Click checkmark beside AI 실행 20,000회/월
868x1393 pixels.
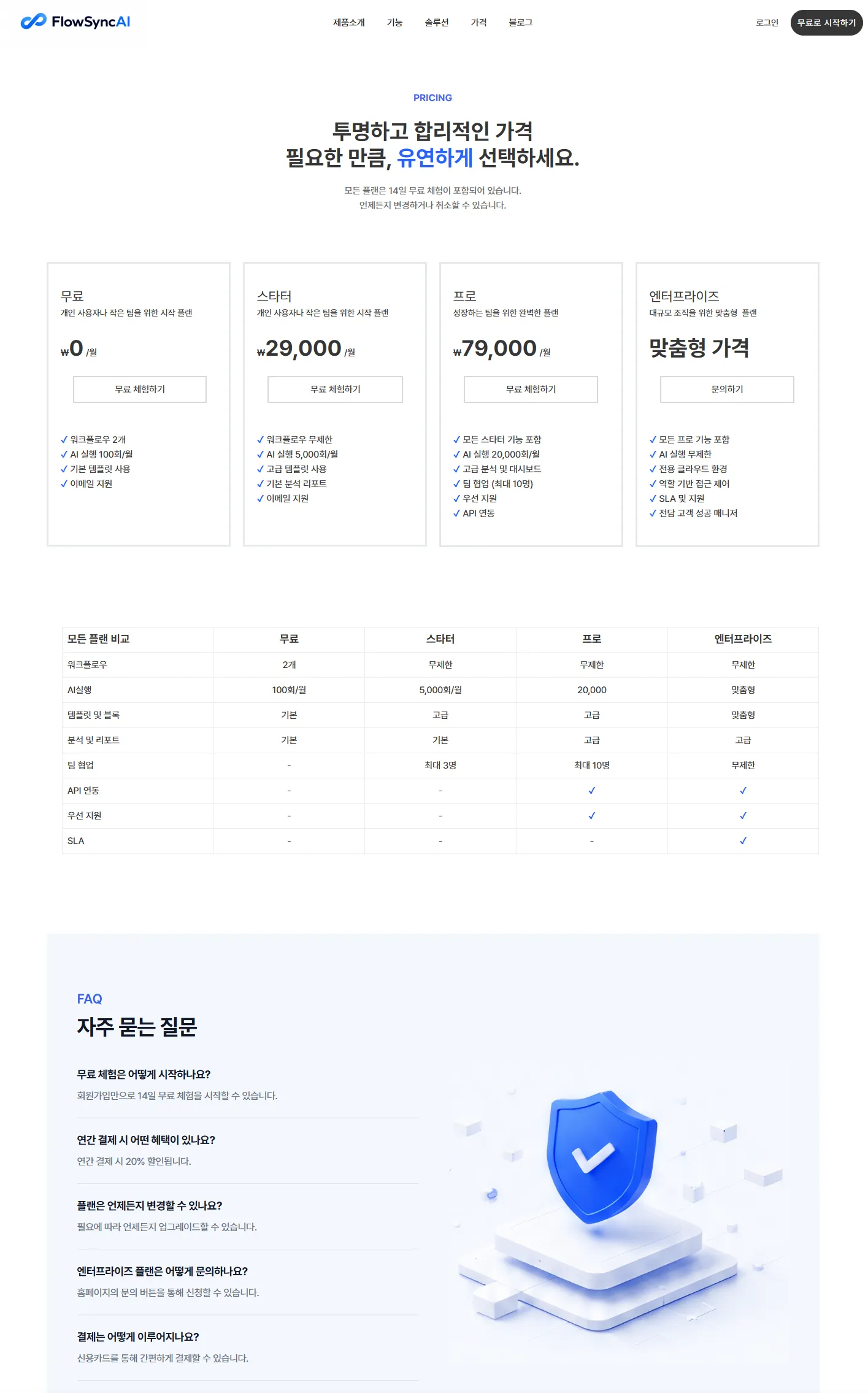(x=456, y=455)
